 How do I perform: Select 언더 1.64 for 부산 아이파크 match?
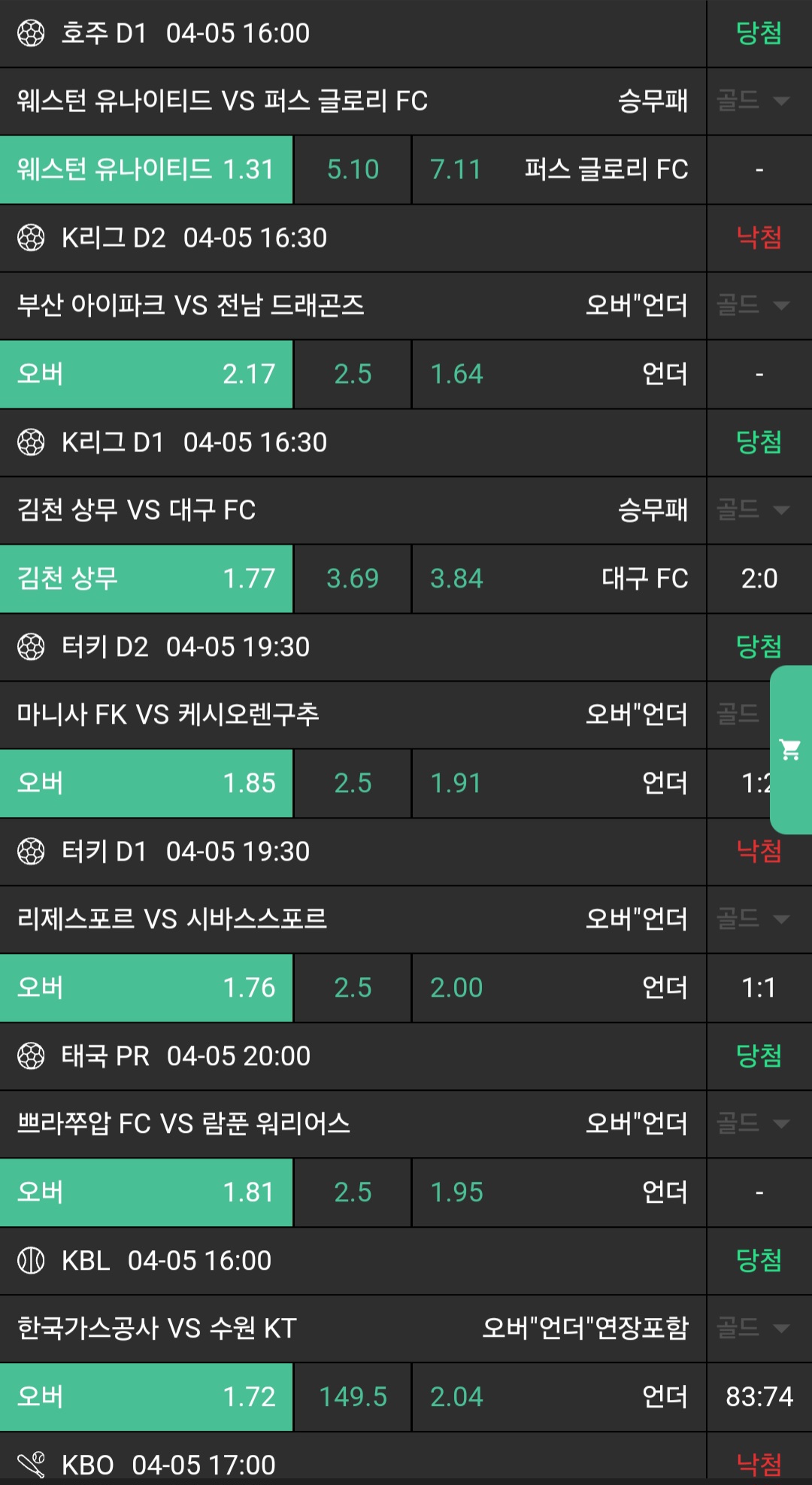click(x=559, y=374)
